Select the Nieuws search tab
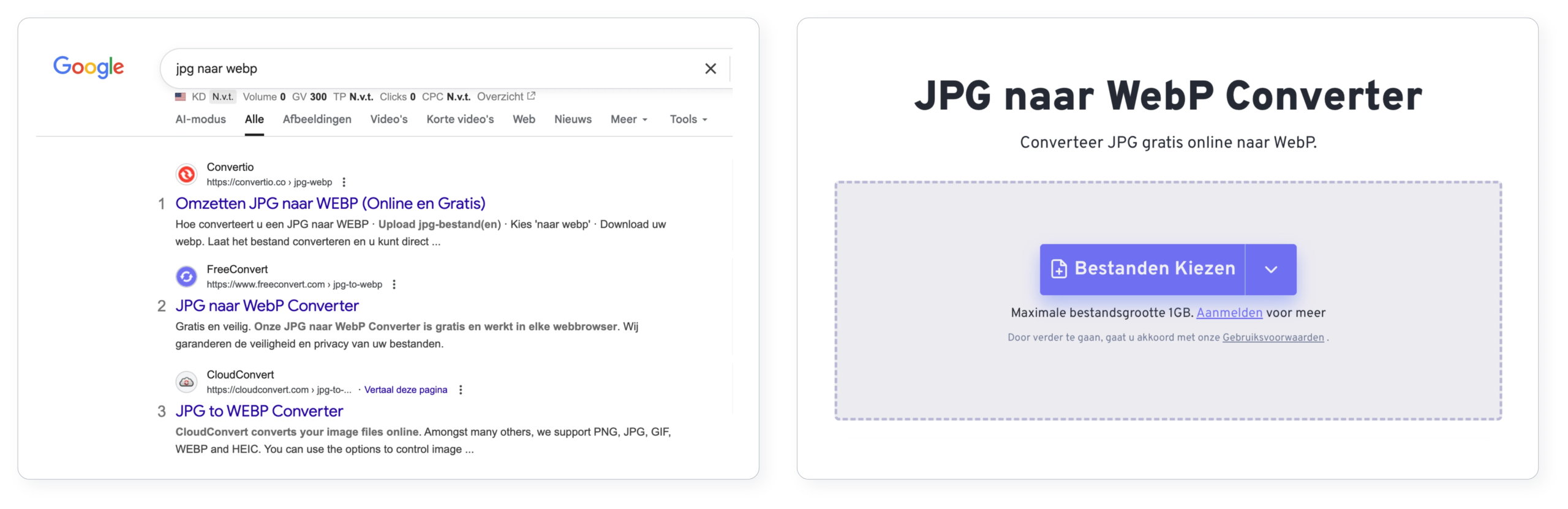 [x=573, y=119]
